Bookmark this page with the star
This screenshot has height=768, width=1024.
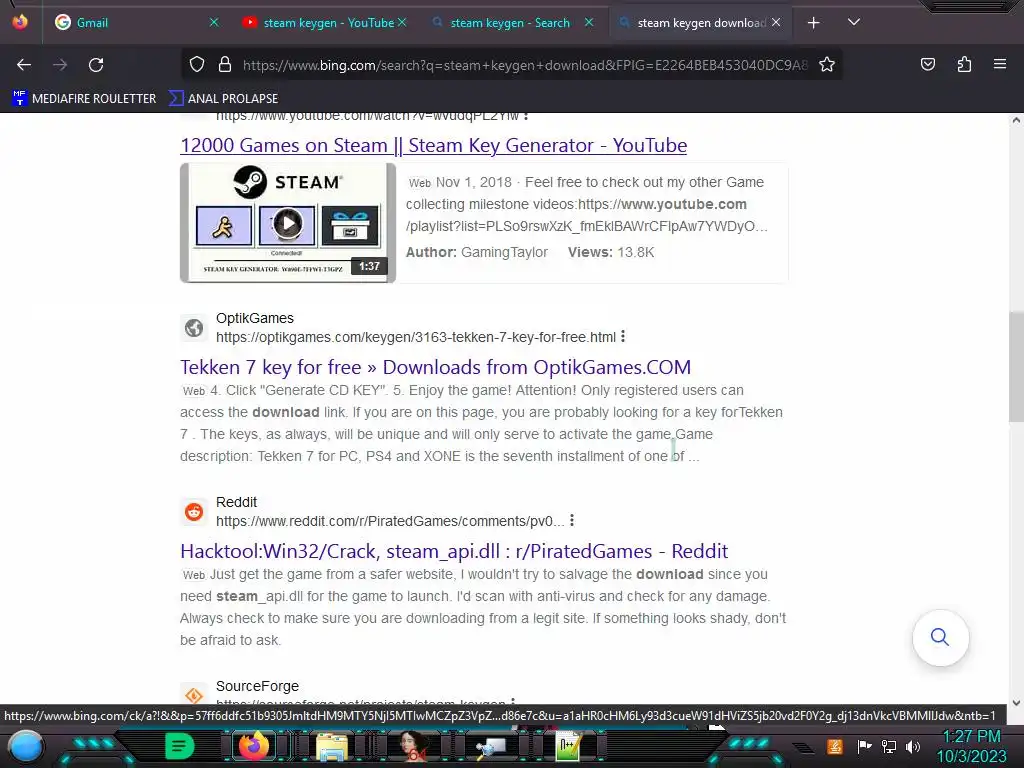click(x=827, y=65)
